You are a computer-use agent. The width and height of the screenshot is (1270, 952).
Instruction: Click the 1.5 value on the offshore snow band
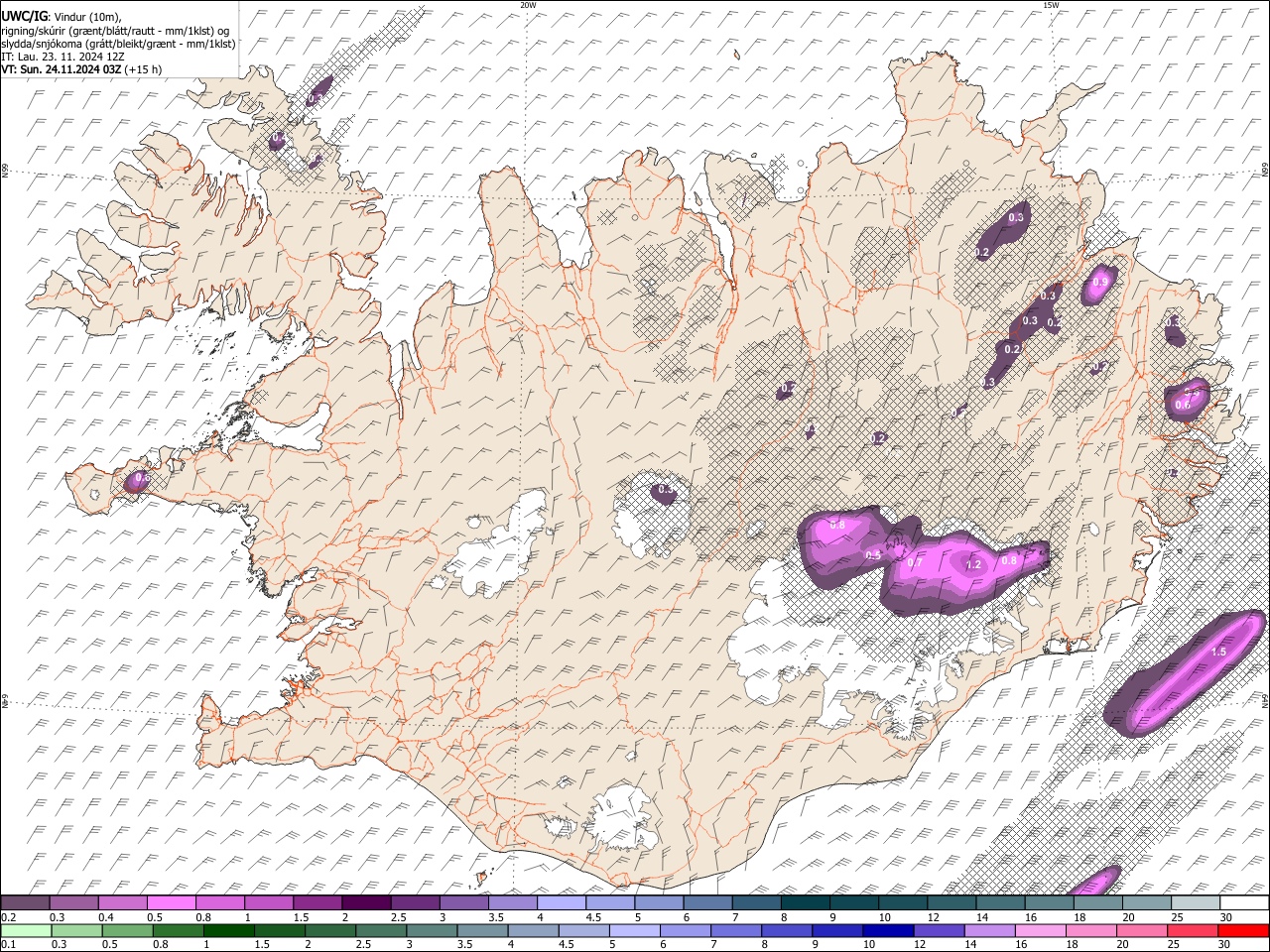point(1219,652)
